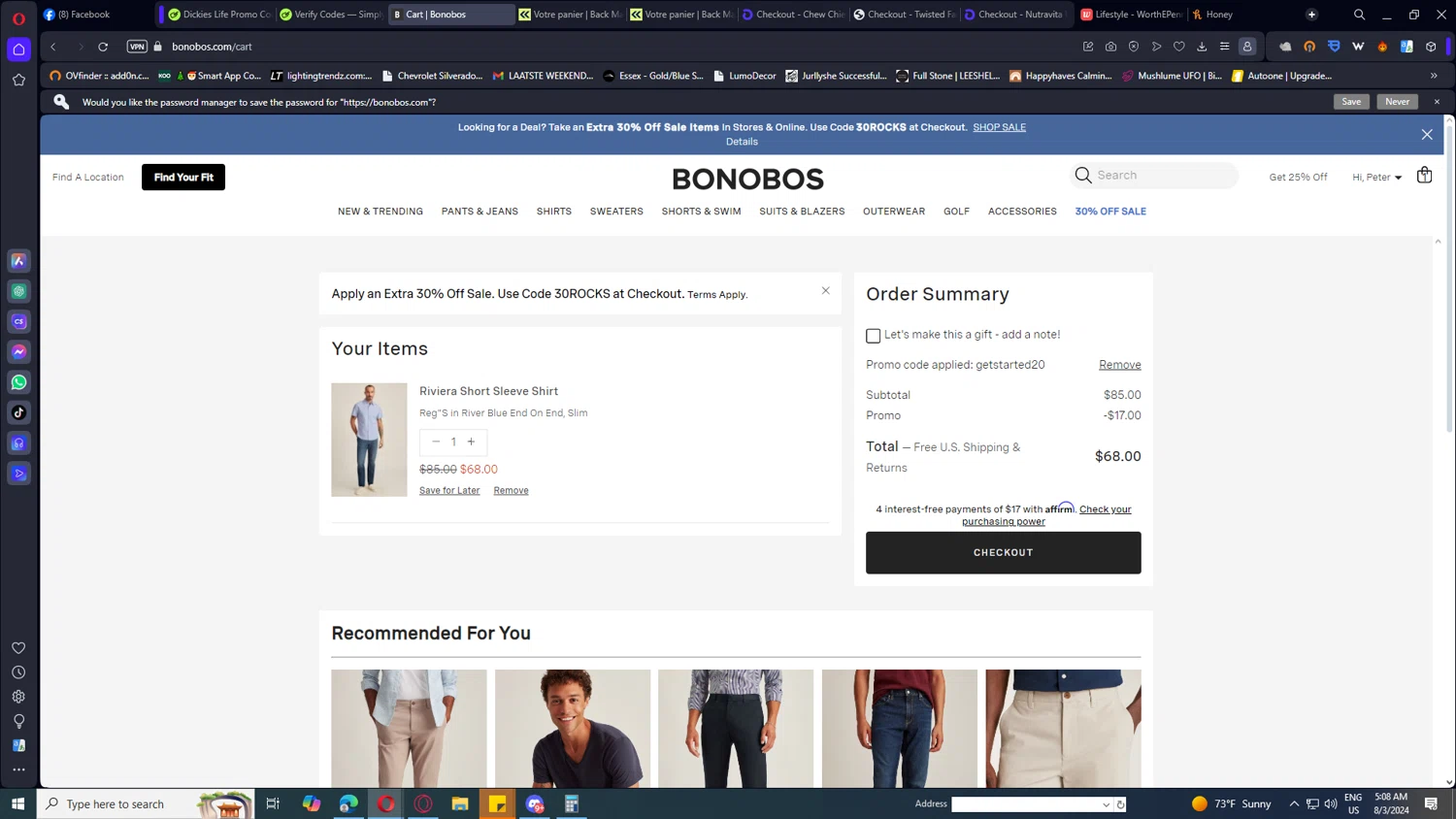Open the GOLF menu
This screenshot has height=819, width=1456.
(x=956, y=212)
